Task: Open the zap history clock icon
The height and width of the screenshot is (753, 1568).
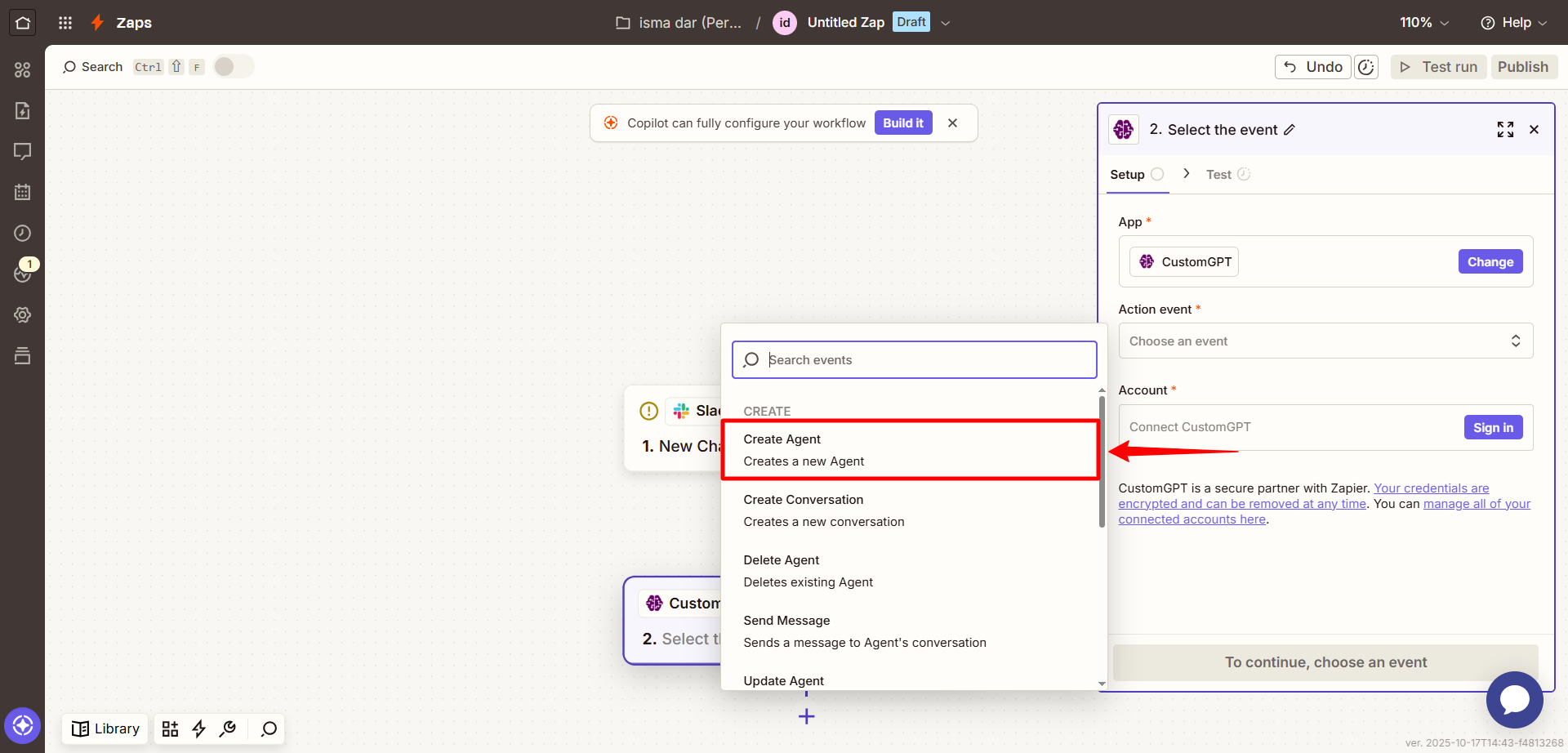Action: pyautogui.click(x=22, y=233)
